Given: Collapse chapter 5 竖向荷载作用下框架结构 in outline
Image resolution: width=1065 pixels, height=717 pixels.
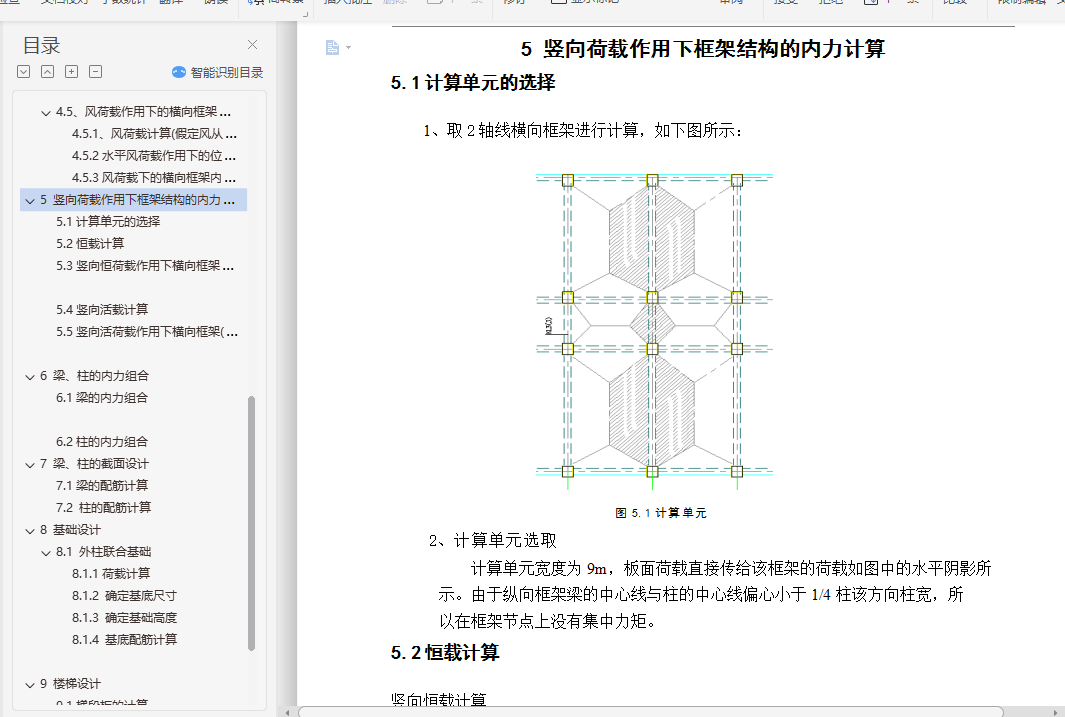Looking at the screenshot, I should click(30, 201).
